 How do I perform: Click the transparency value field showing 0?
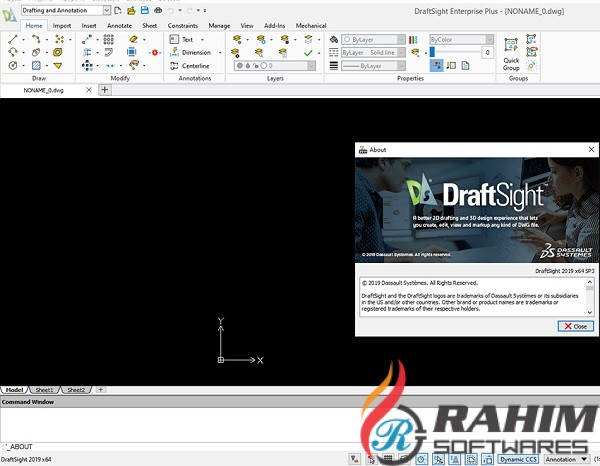(487, 52)
